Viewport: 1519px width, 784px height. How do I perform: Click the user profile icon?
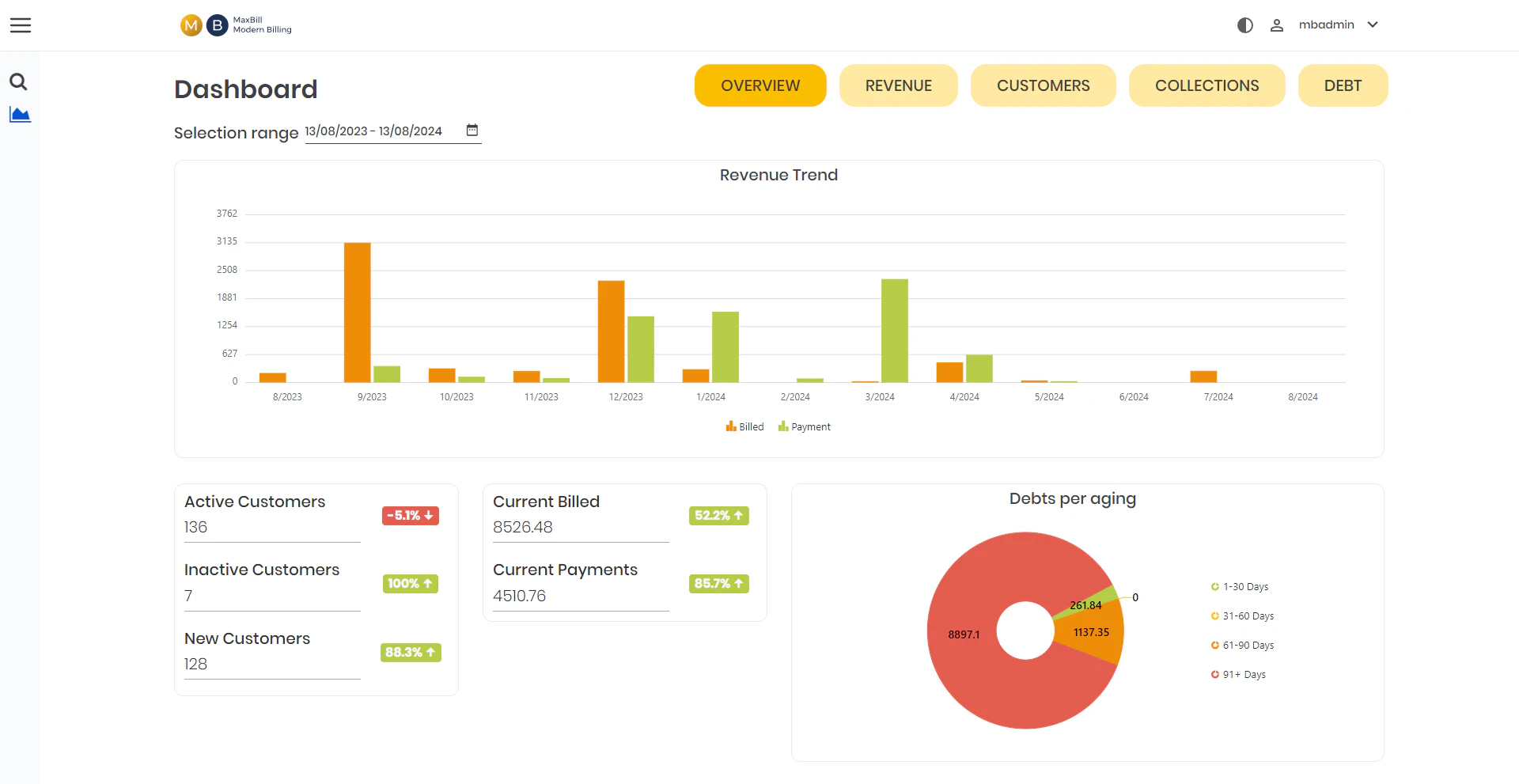pyautogui.click(x=1276, y=25)
